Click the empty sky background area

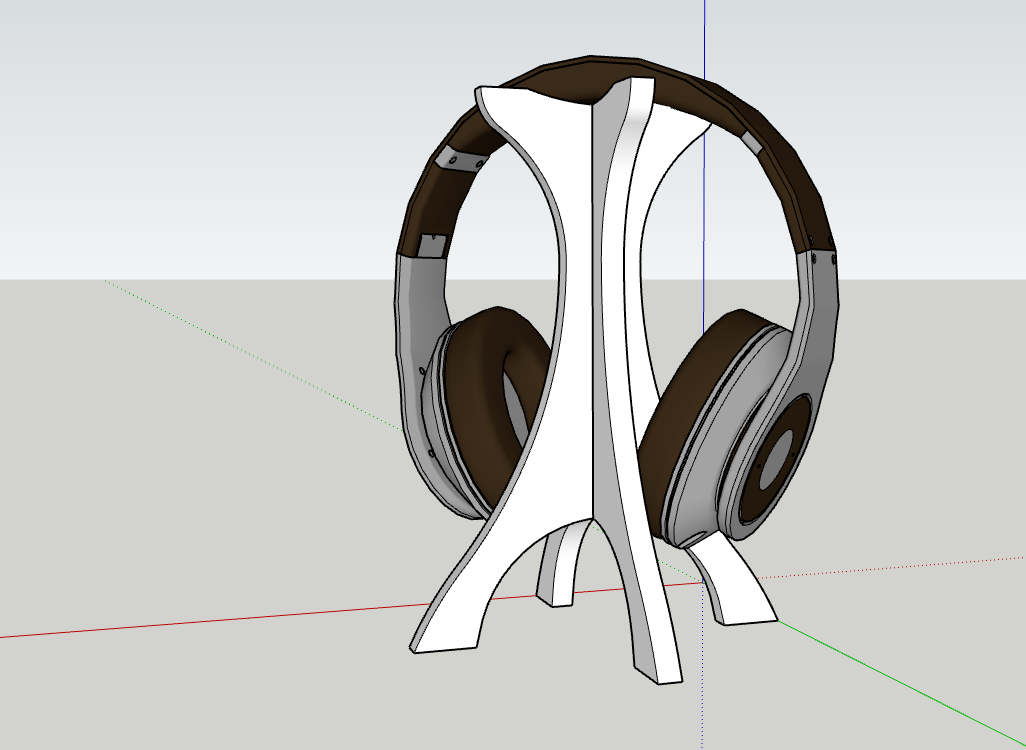[200, 120]
